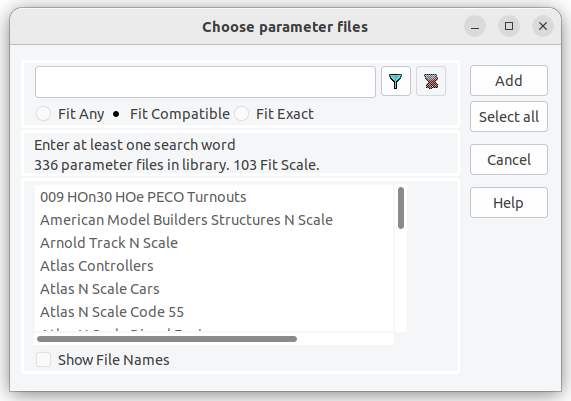
Task: Apply the search filter funnel icon
Action: pos(395,81)
